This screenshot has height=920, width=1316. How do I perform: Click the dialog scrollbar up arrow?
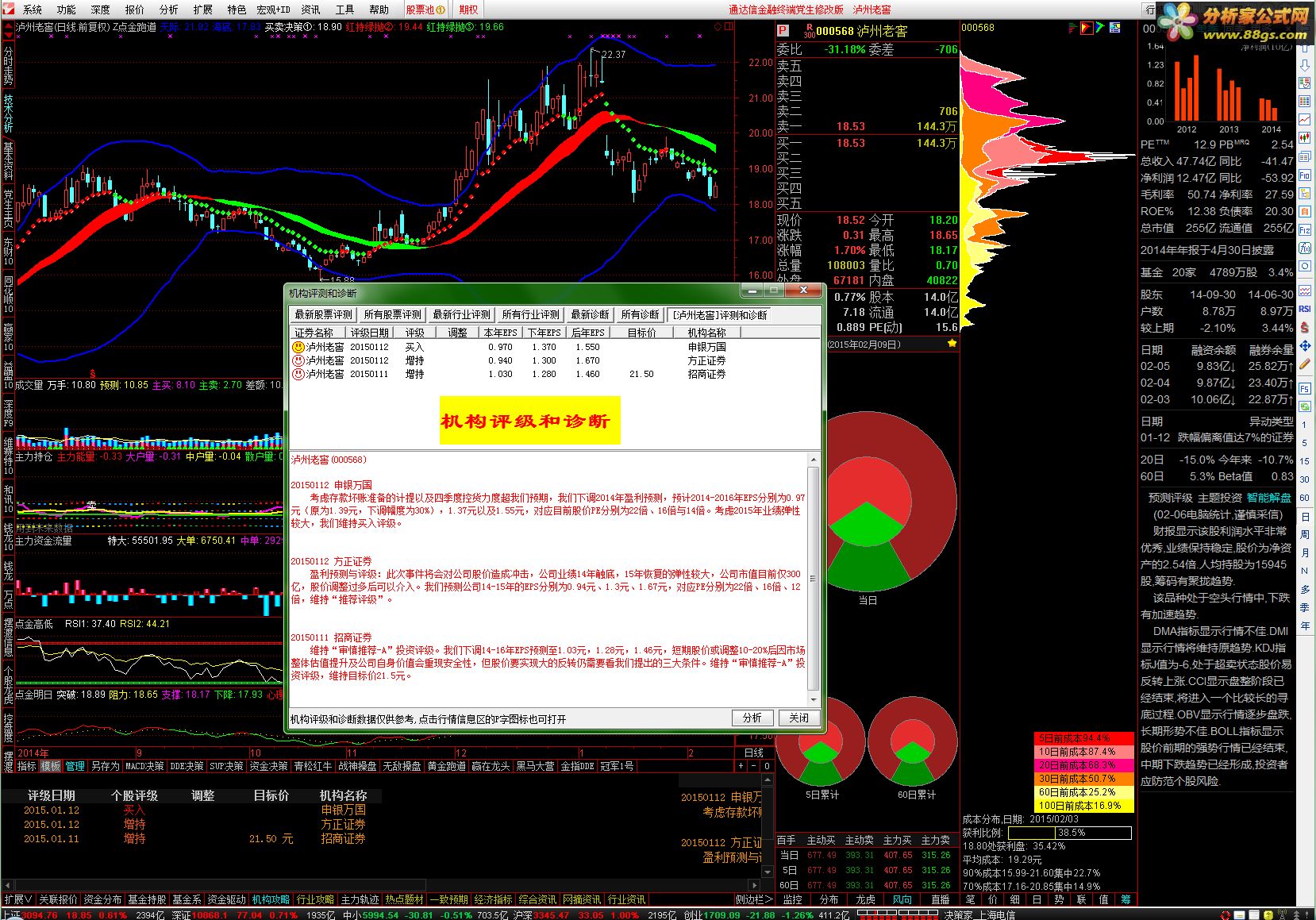[x=814, y=460]
